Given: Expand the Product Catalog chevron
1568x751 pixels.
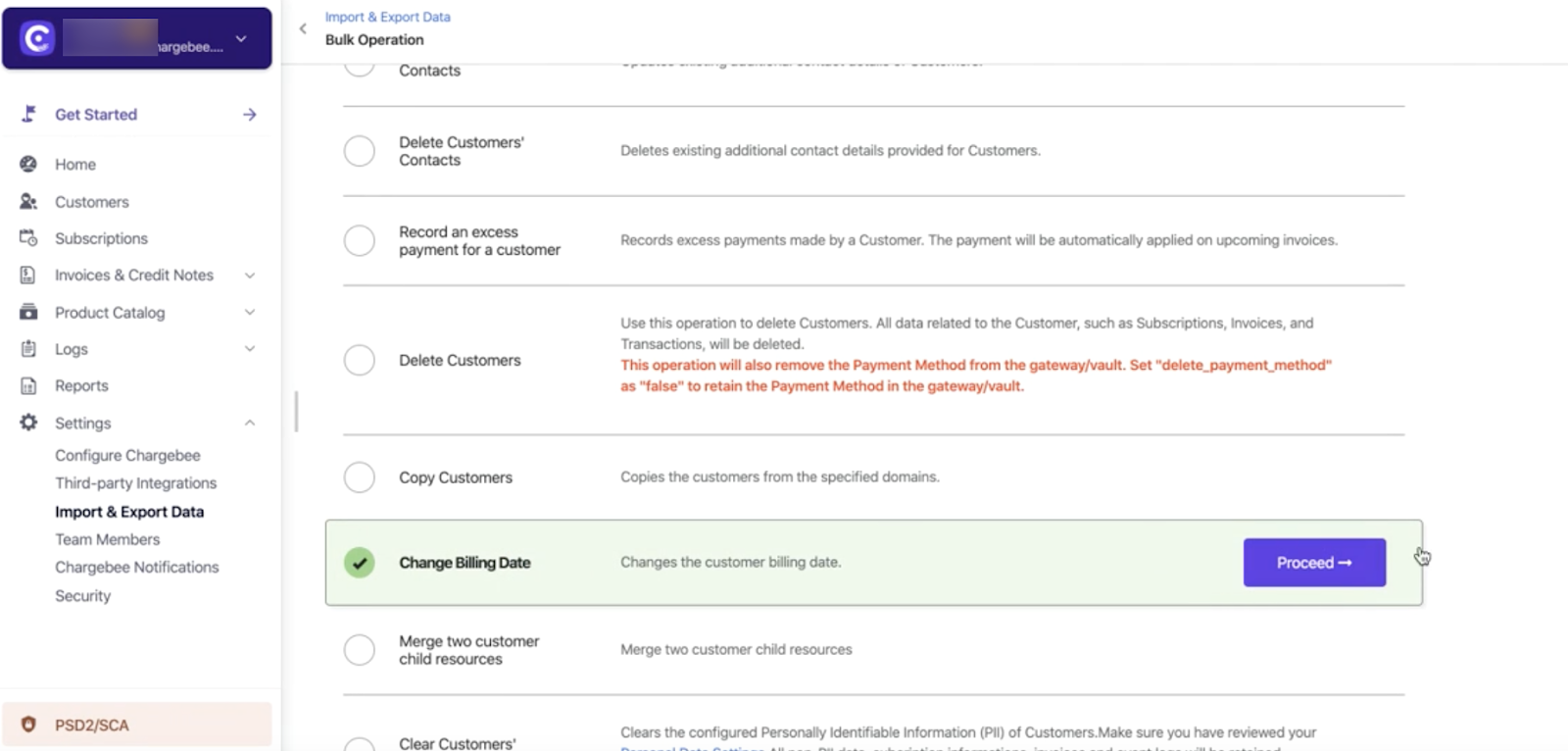Looking at the screenshot, I should (x=250, y=312).
